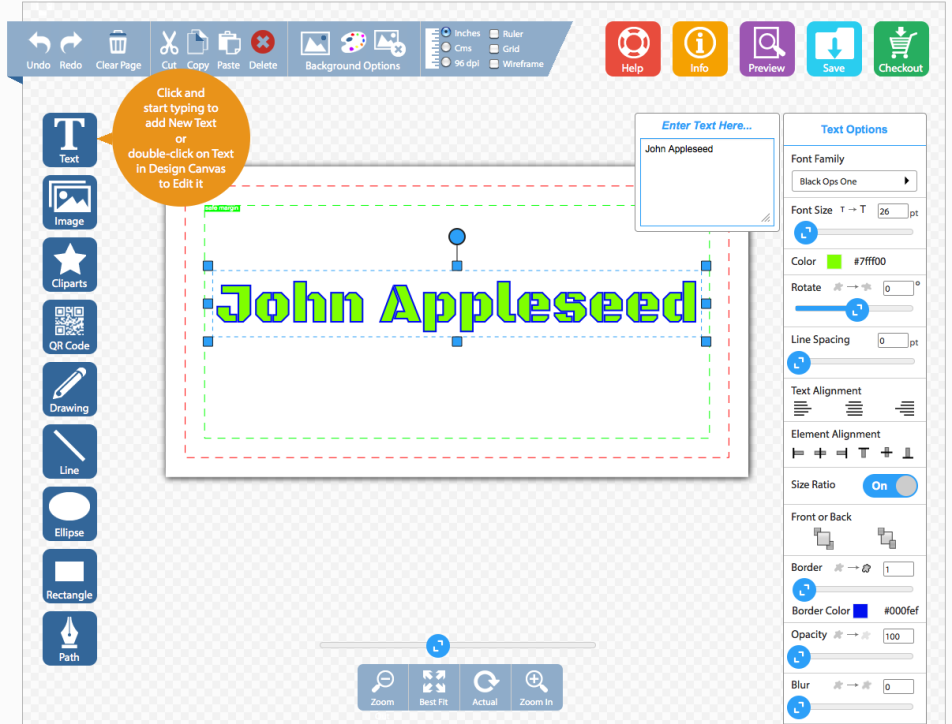Select the Image tool
The height and width of the screenshot is (724, 952).
coord(69,202)
